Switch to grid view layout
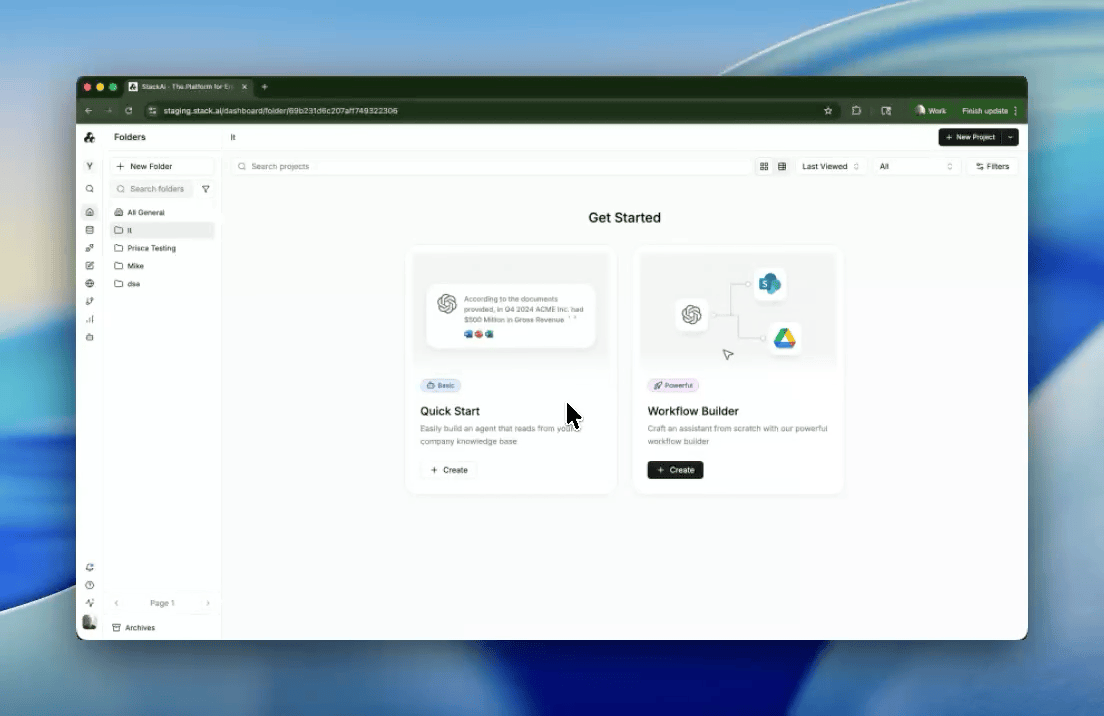Viewport: 1104px width, 716px height. (764, 167)
